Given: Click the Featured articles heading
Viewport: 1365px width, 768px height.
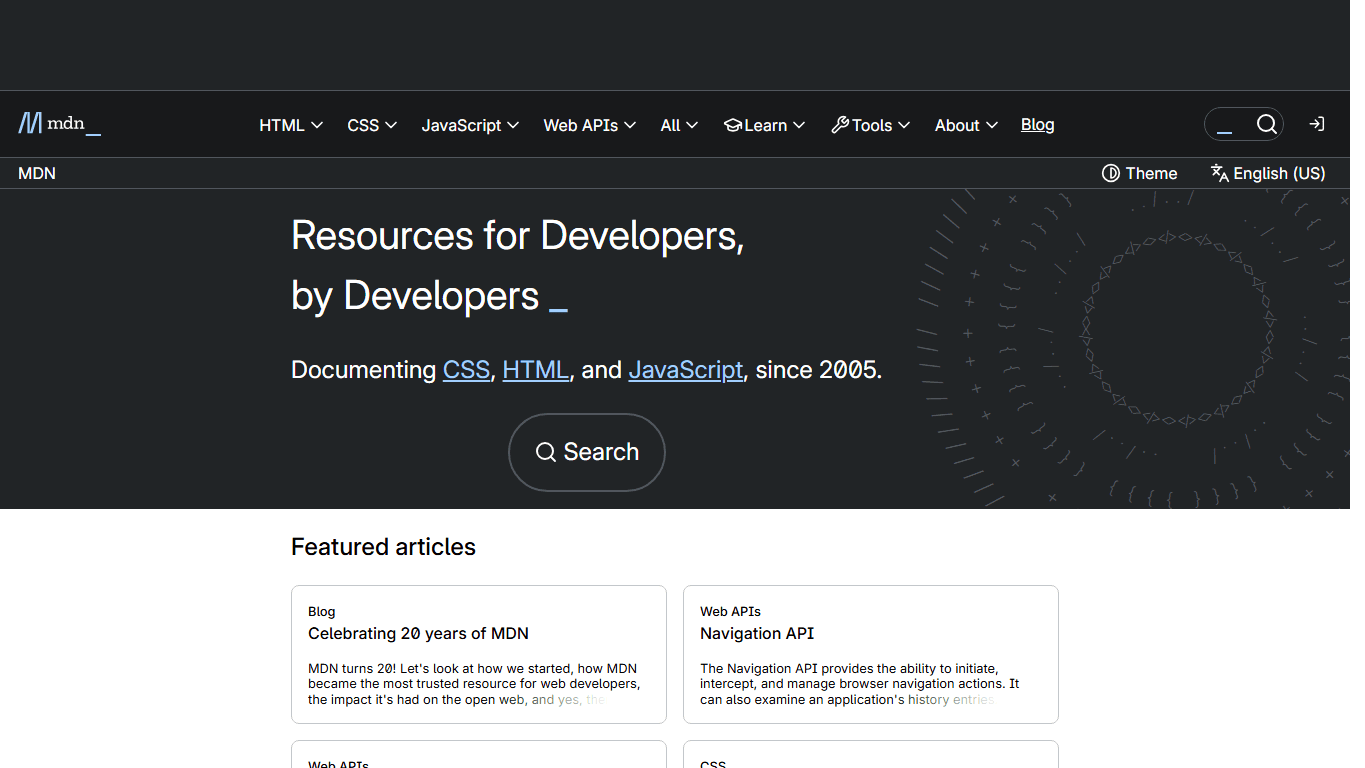Looking at the screenshot, I should pyautogui.click(x=383, y=547).
